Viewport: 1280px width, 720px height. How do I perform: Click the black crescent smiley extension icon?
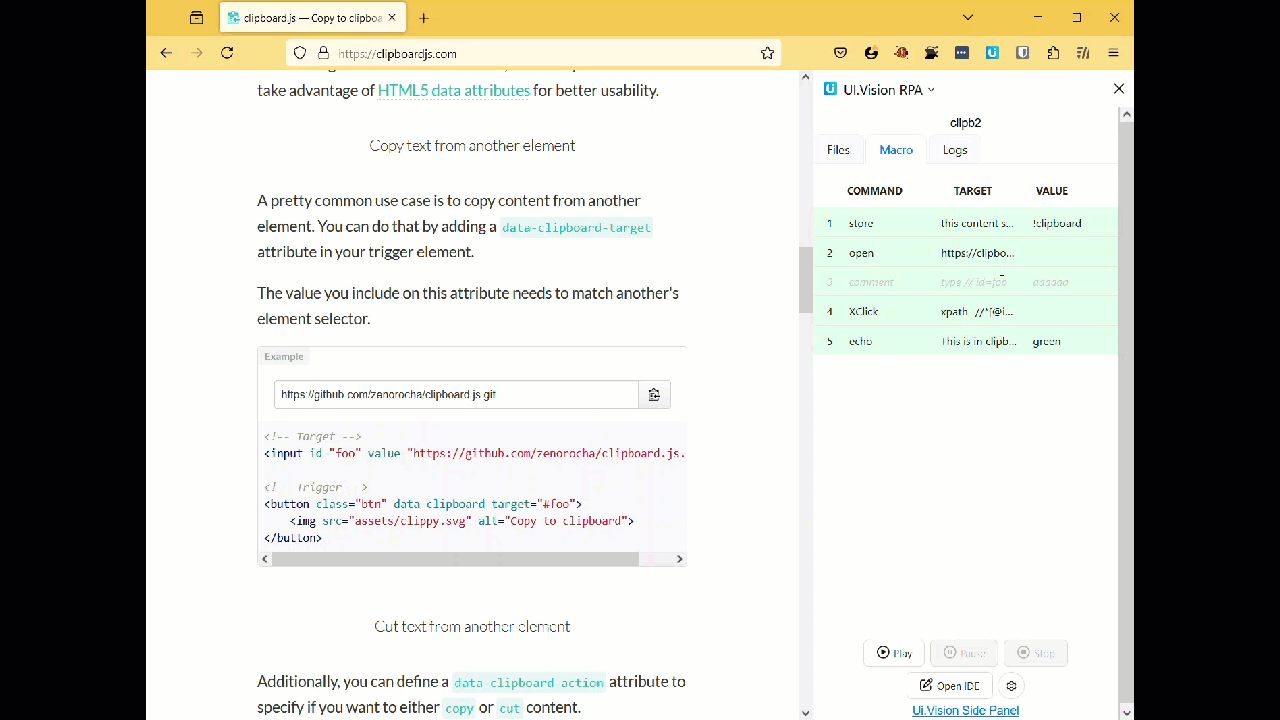click(871, 53)
